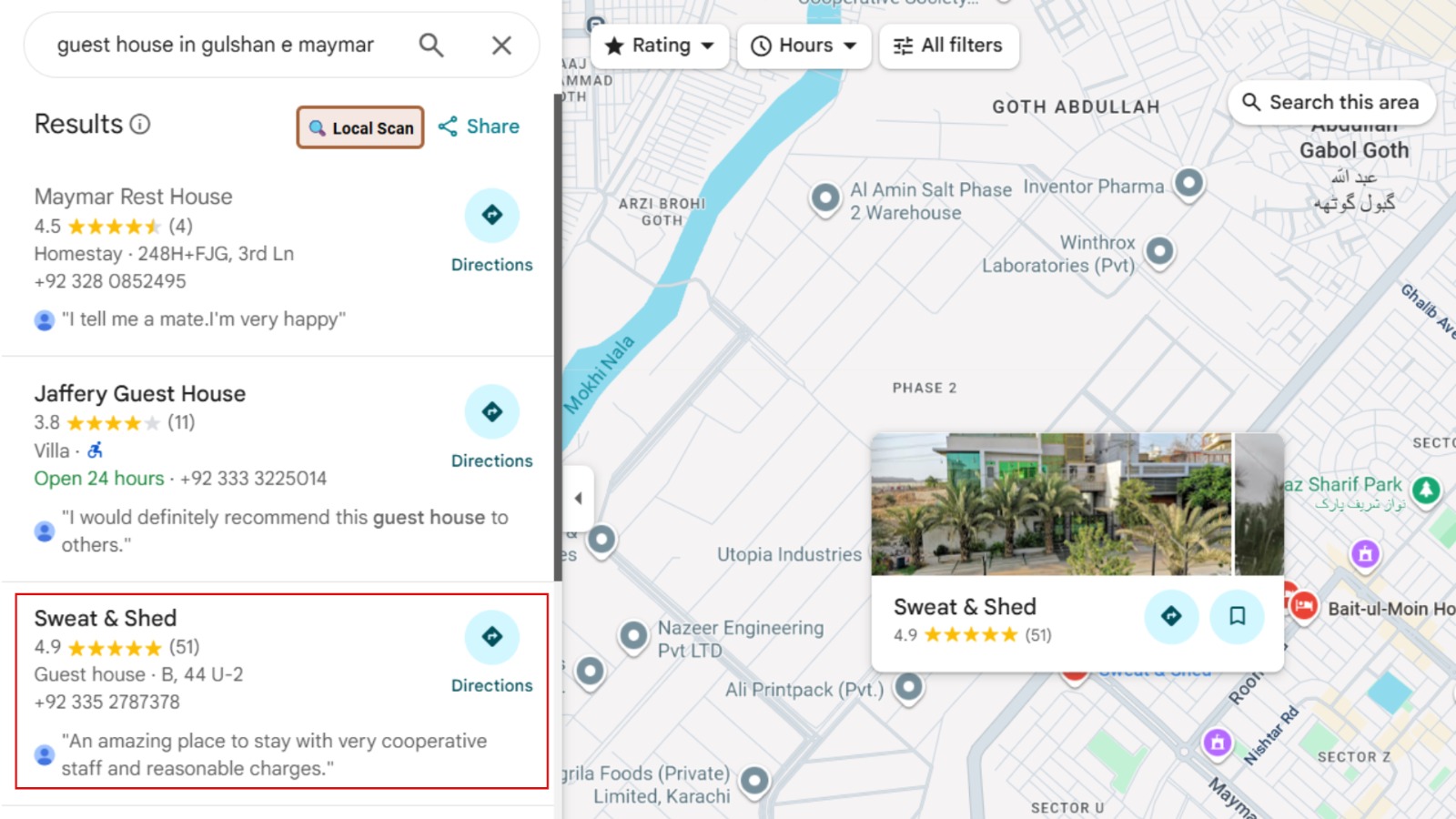Click the 4.9 star rating in map card

(972, 635)
